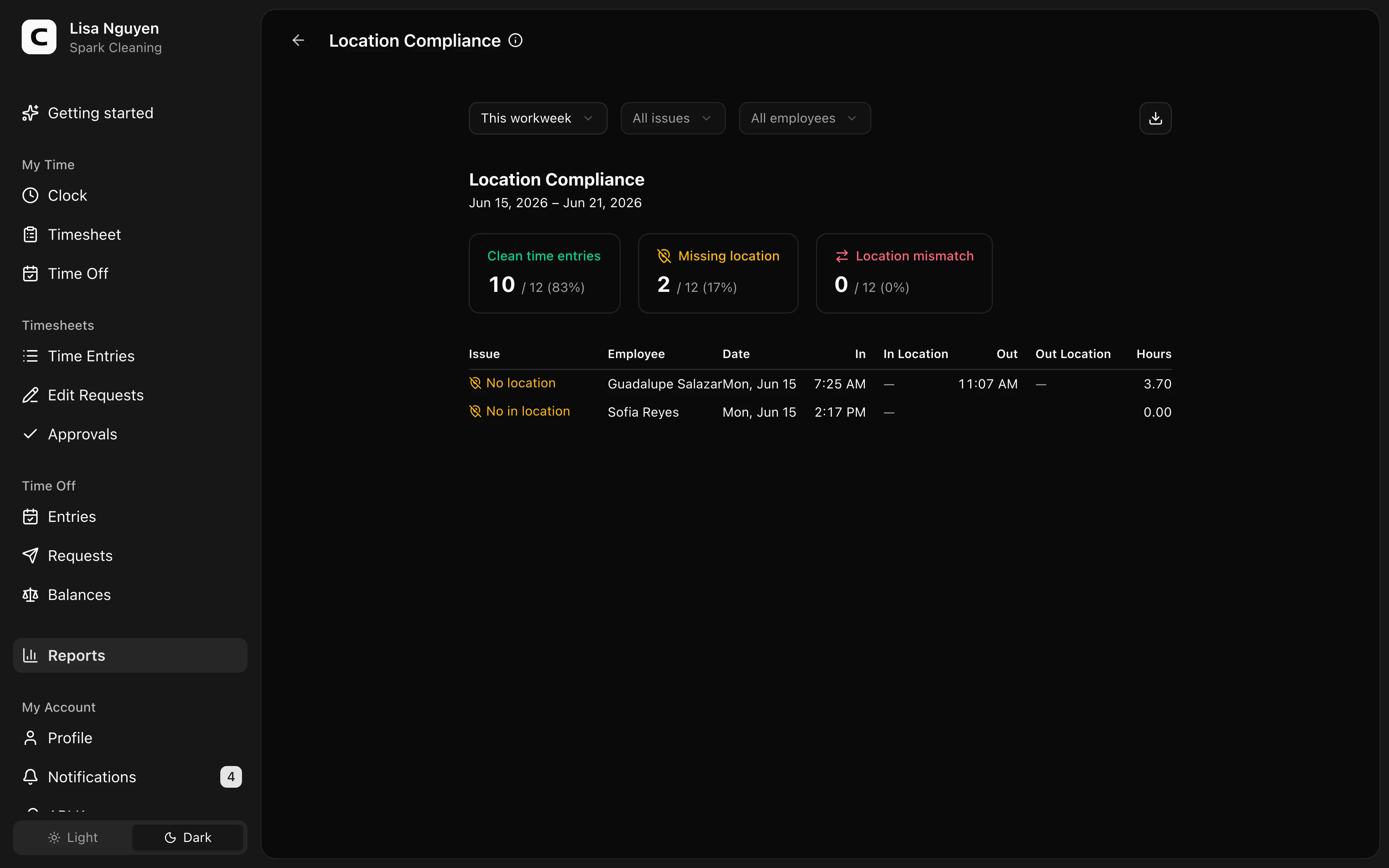The height and width of the screenshot is (868, 1389).
Task: Click the No in location row icon
Action: (475, 411)
